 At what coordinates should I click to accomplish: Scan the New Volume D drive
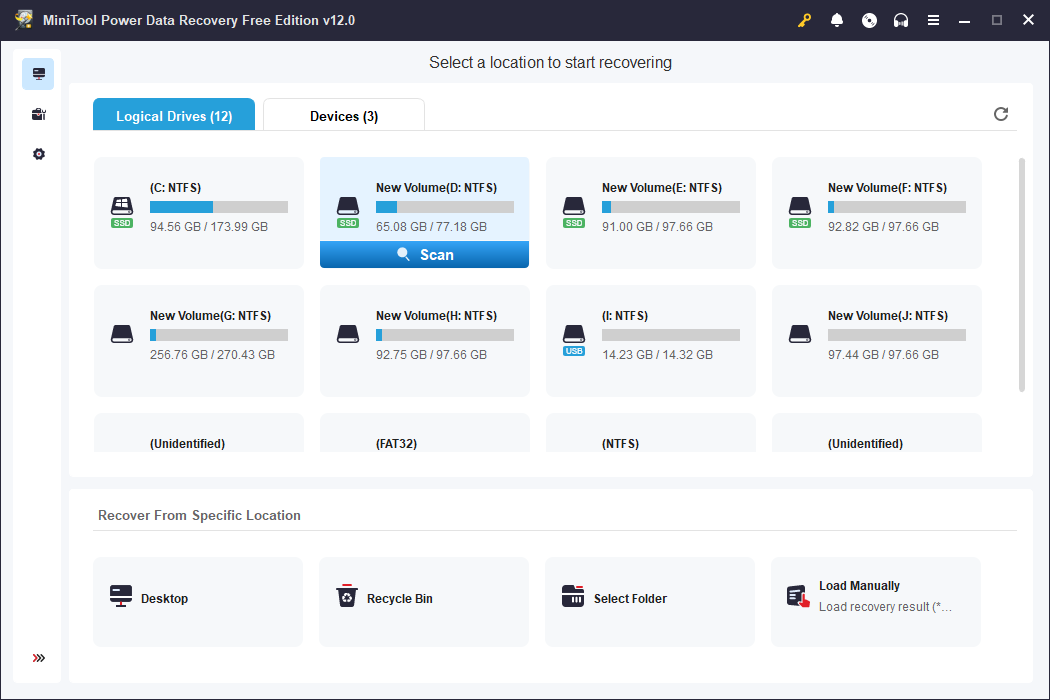[x=424, y=254]
